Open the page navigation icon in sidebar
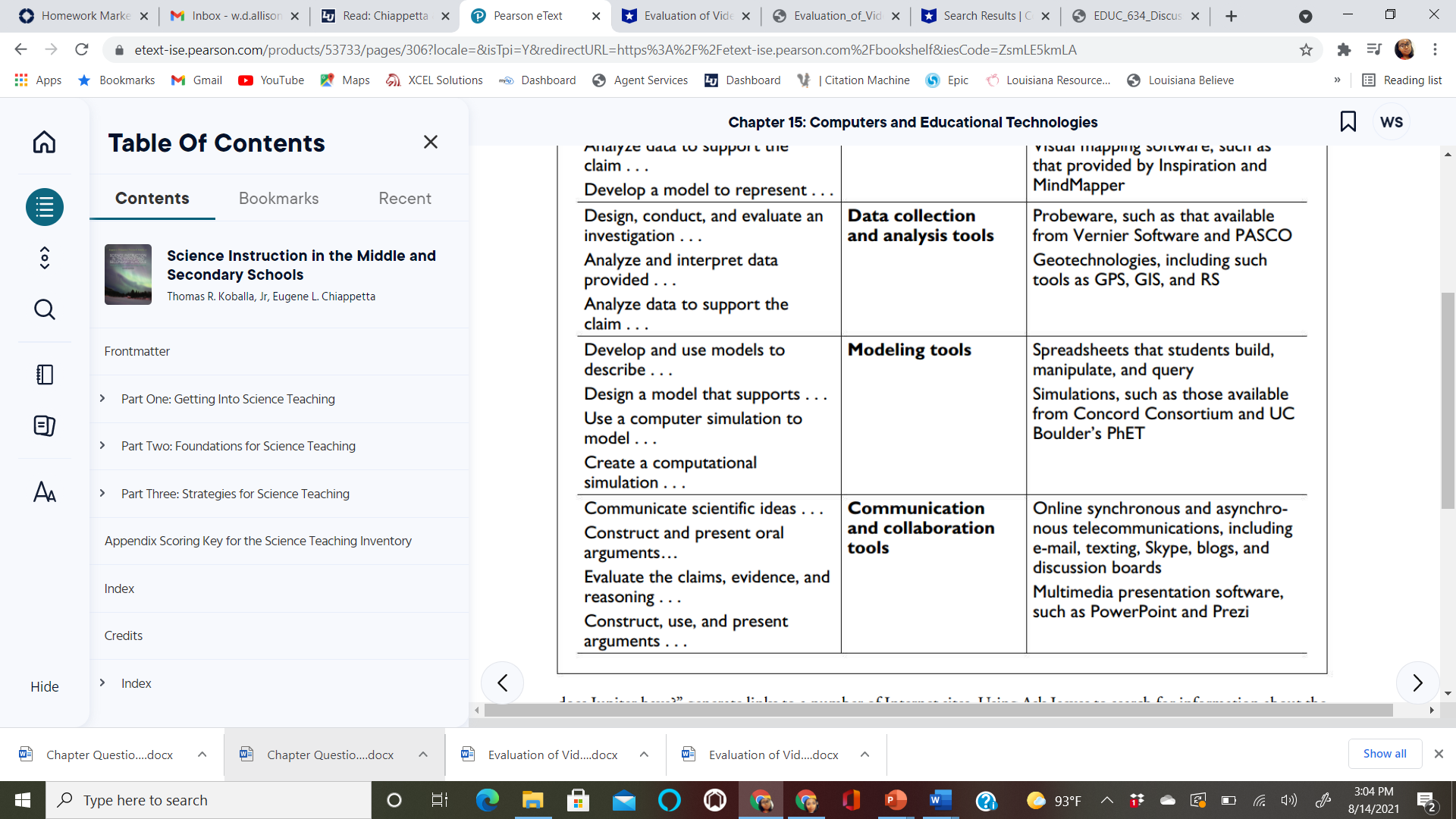The height and width of the screenshot is (819, 1456). click(x=45, y=258)
